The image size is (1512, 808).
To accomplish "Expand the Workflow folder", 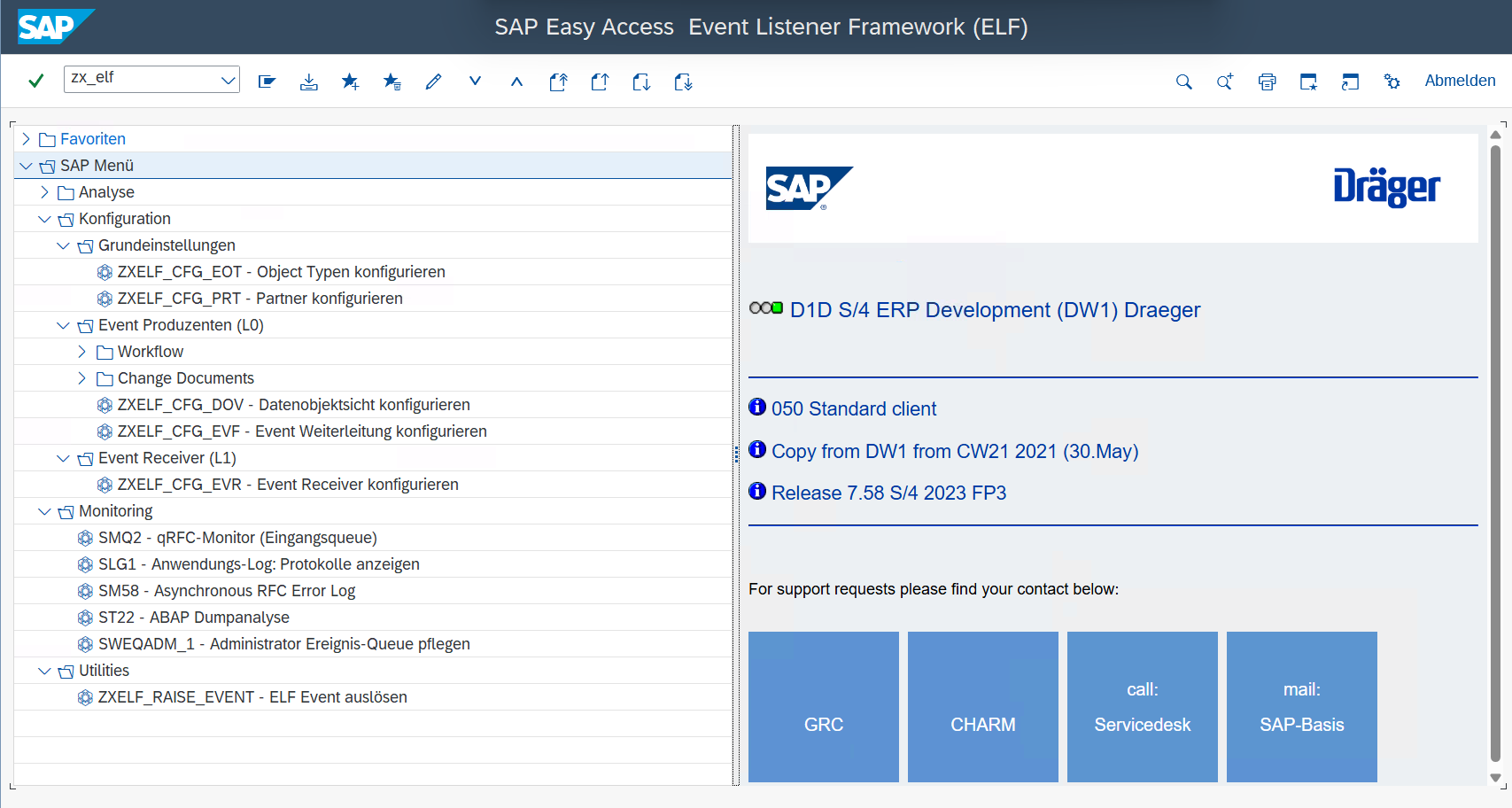I will click(82, 352).
